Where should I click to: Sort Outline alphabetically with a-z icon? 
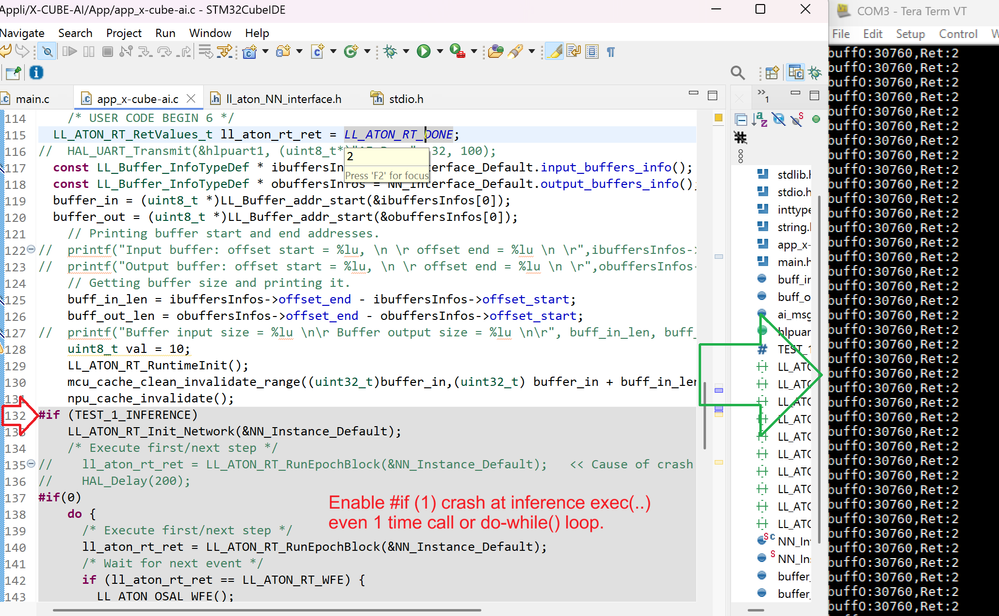[x=760, y=119]
